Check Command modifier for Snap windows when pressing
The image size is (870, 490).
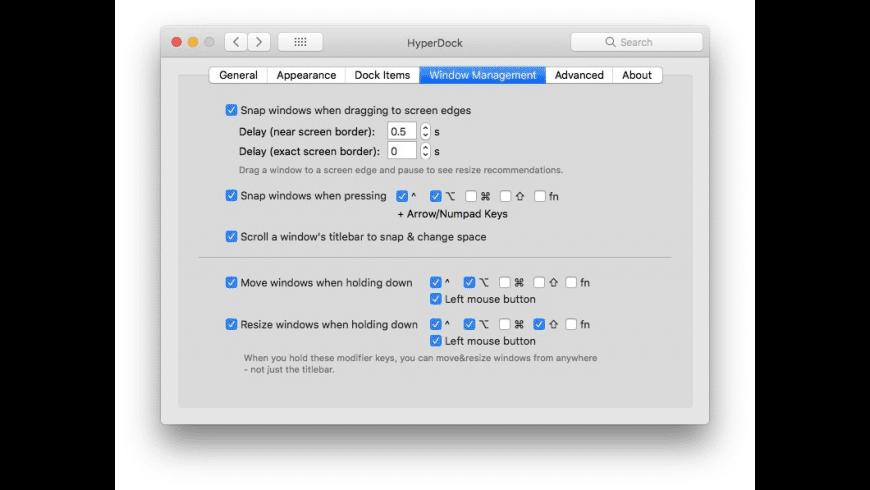point(471,196)
